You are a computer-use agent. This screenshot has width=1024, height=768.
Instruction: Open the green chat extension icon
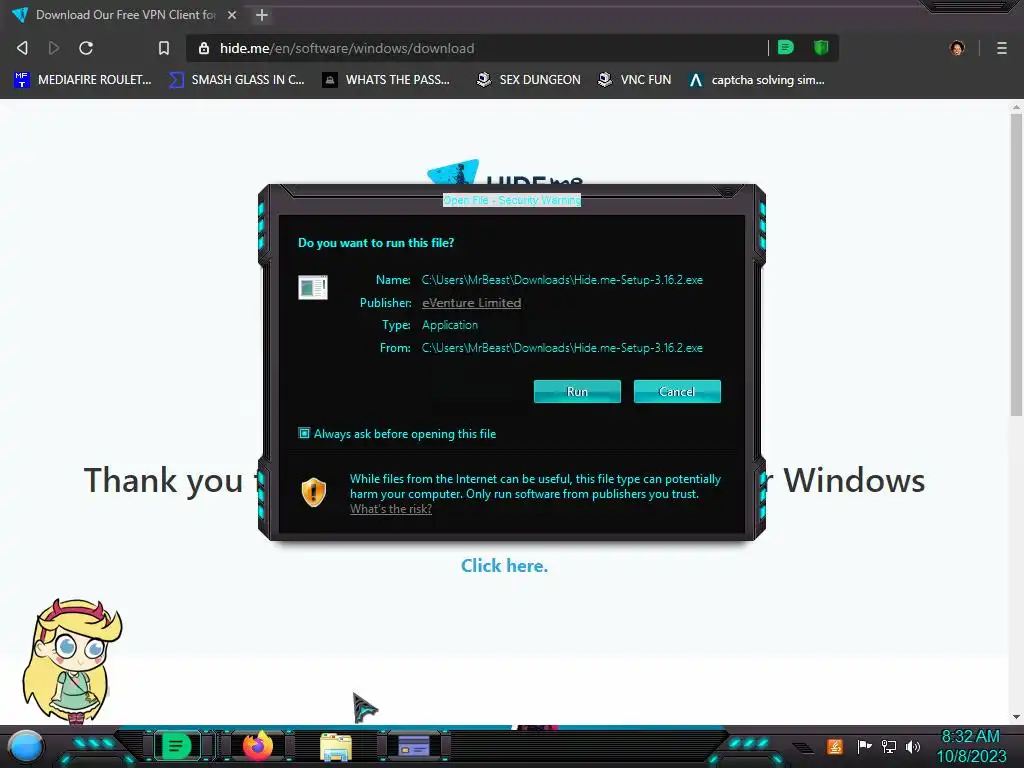(x=786, y=47)
